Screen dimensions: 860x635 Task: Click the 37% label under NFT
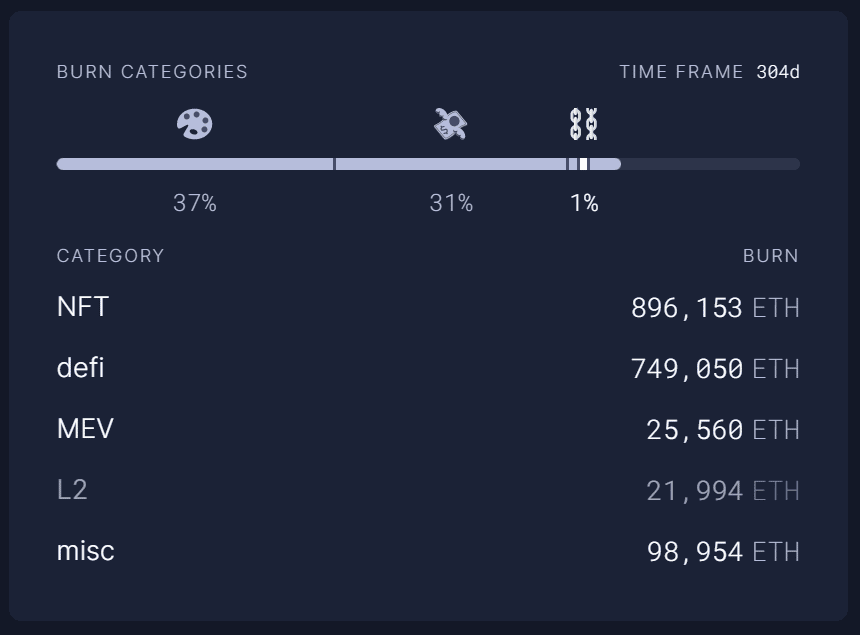coord(195,203)
